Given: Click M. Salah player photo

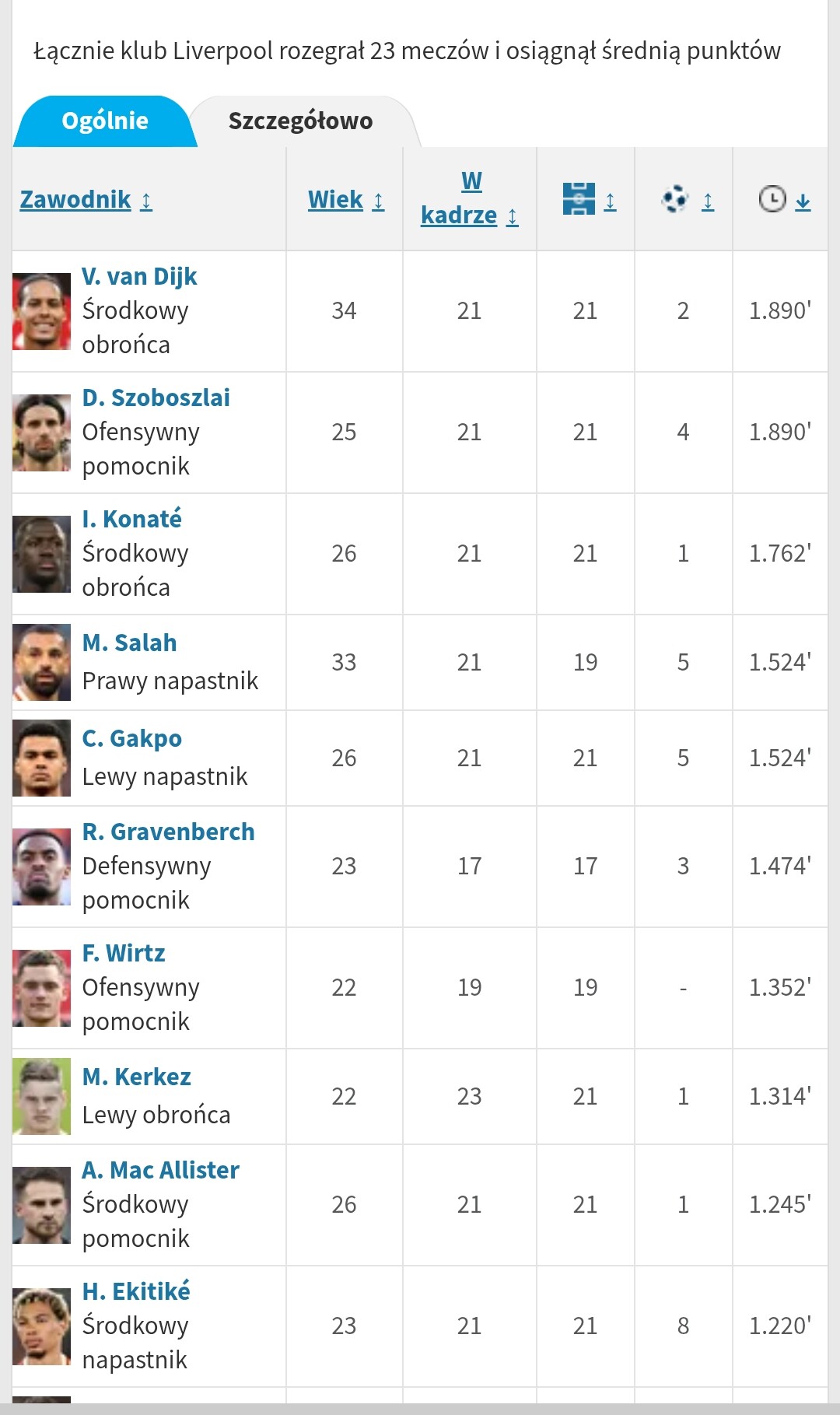Looking at the screenshot, I should tap(42, 662).
